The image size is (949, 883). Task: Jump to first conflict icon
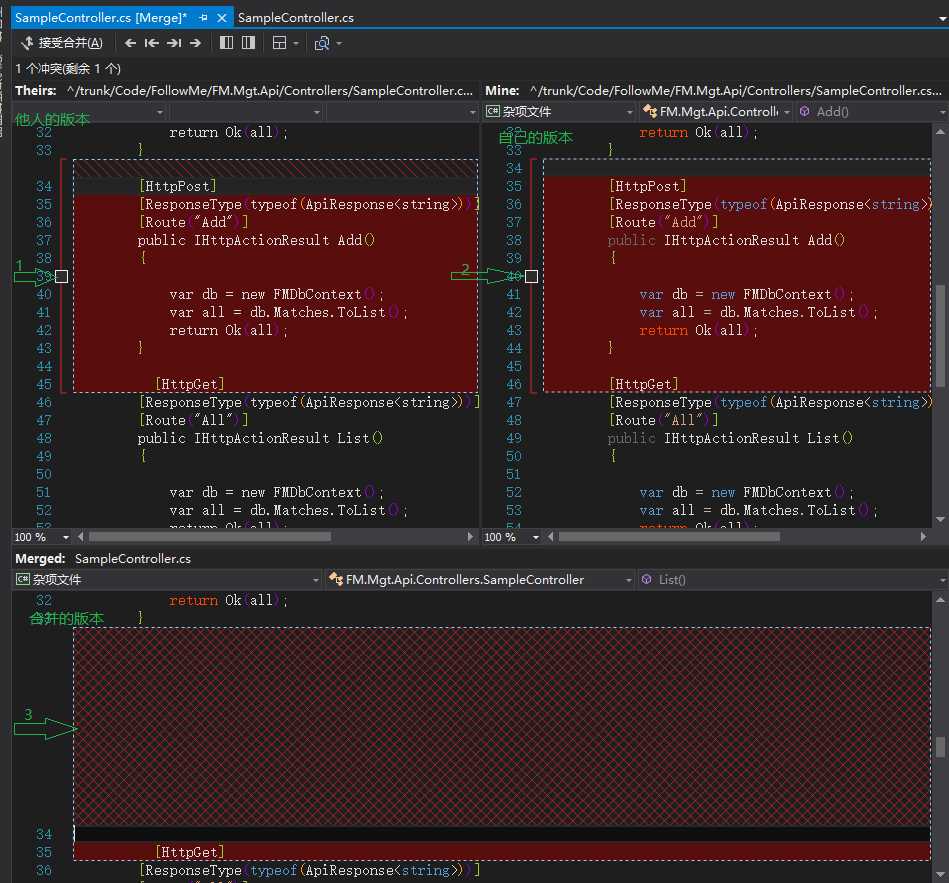click(x=152, y=43)
